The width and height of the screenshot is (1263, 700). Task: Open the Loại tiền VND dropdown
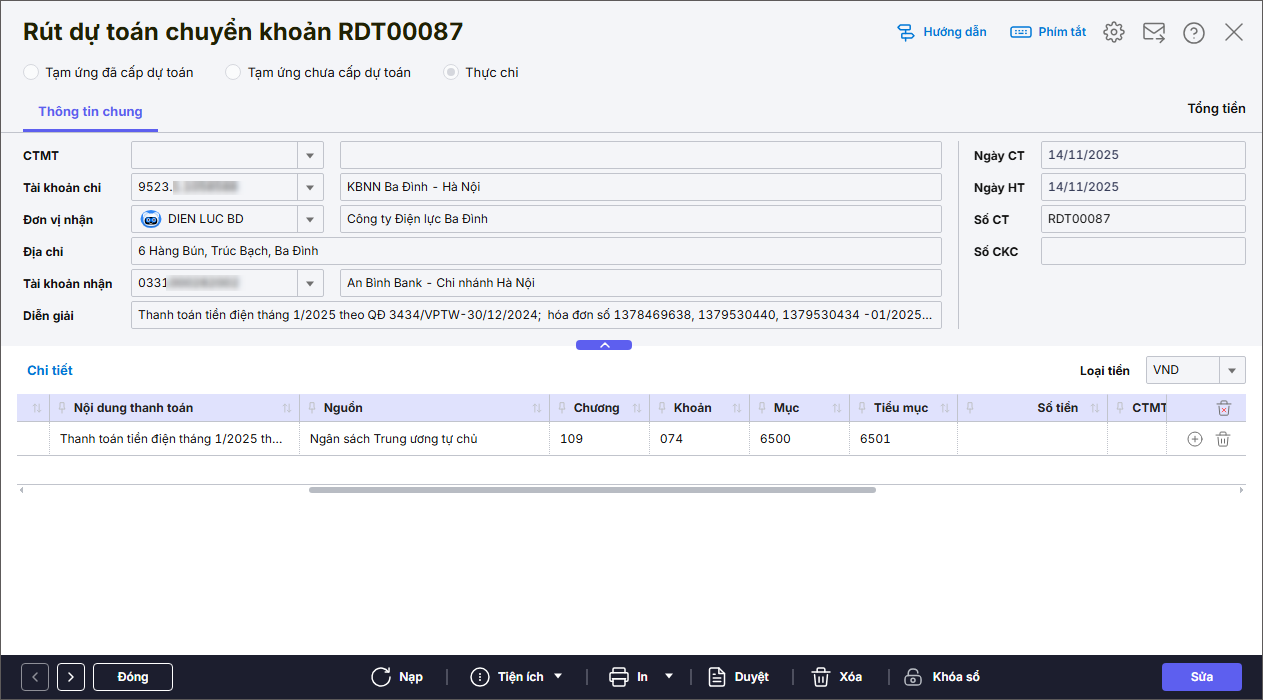[1232, 370]
